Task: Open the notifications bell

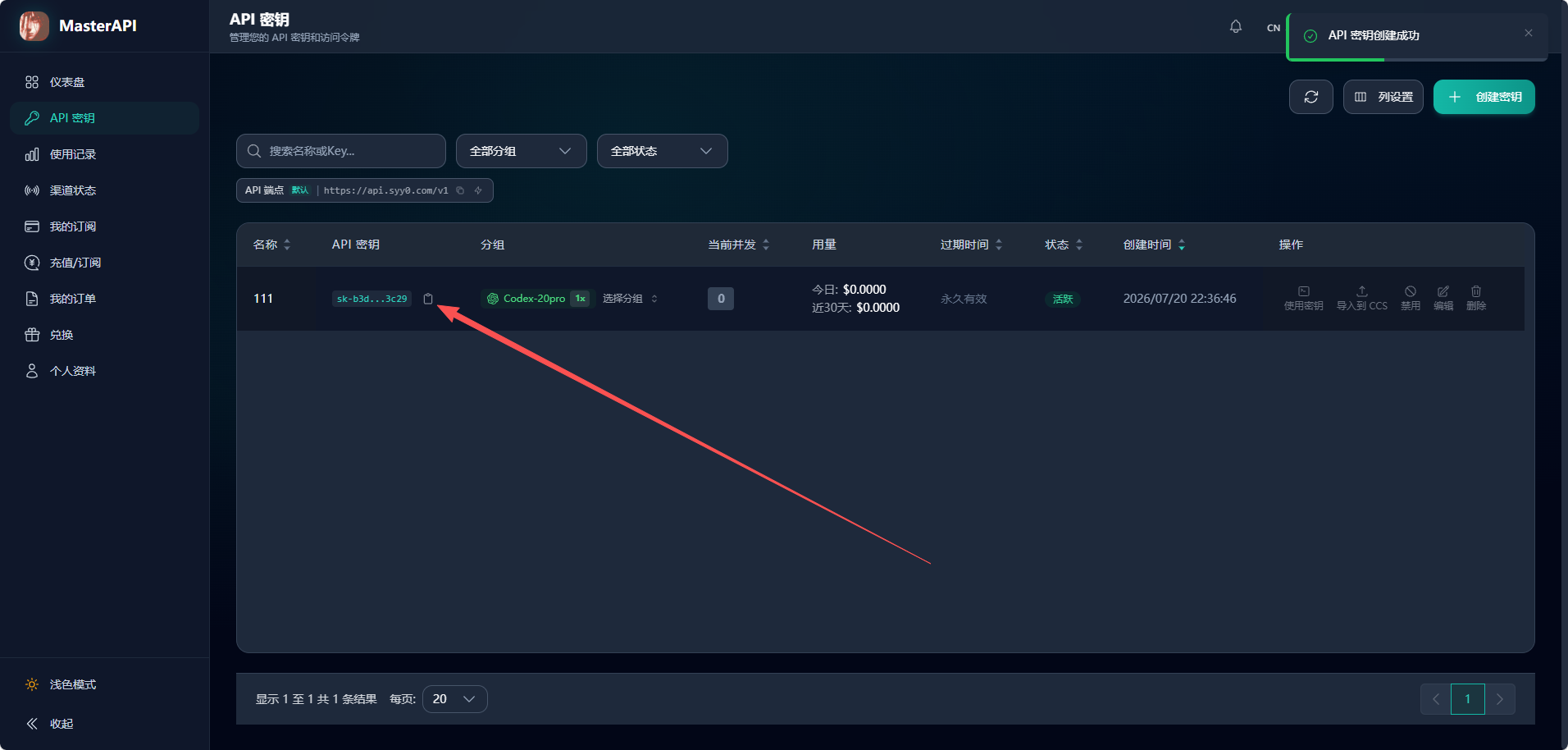Action: [x=1236, y=27]
